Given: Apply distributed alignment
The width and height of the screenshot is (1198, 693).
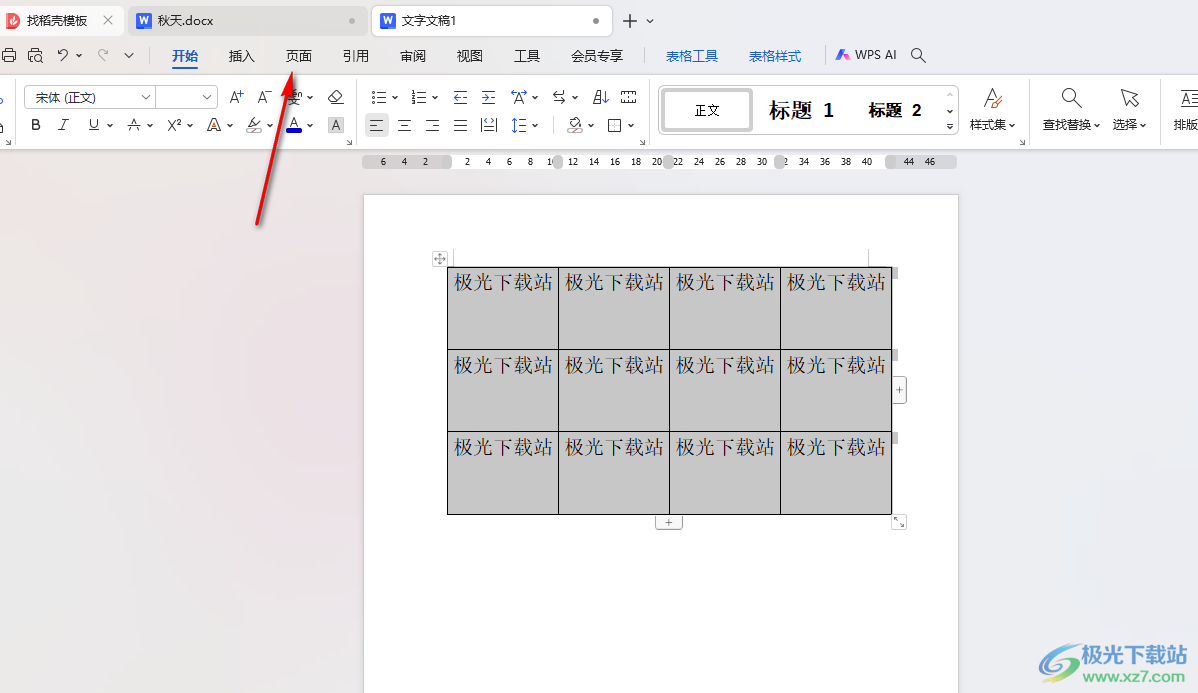Looking at the screenshot, I should pyautogui.click(x=489, y=125).
